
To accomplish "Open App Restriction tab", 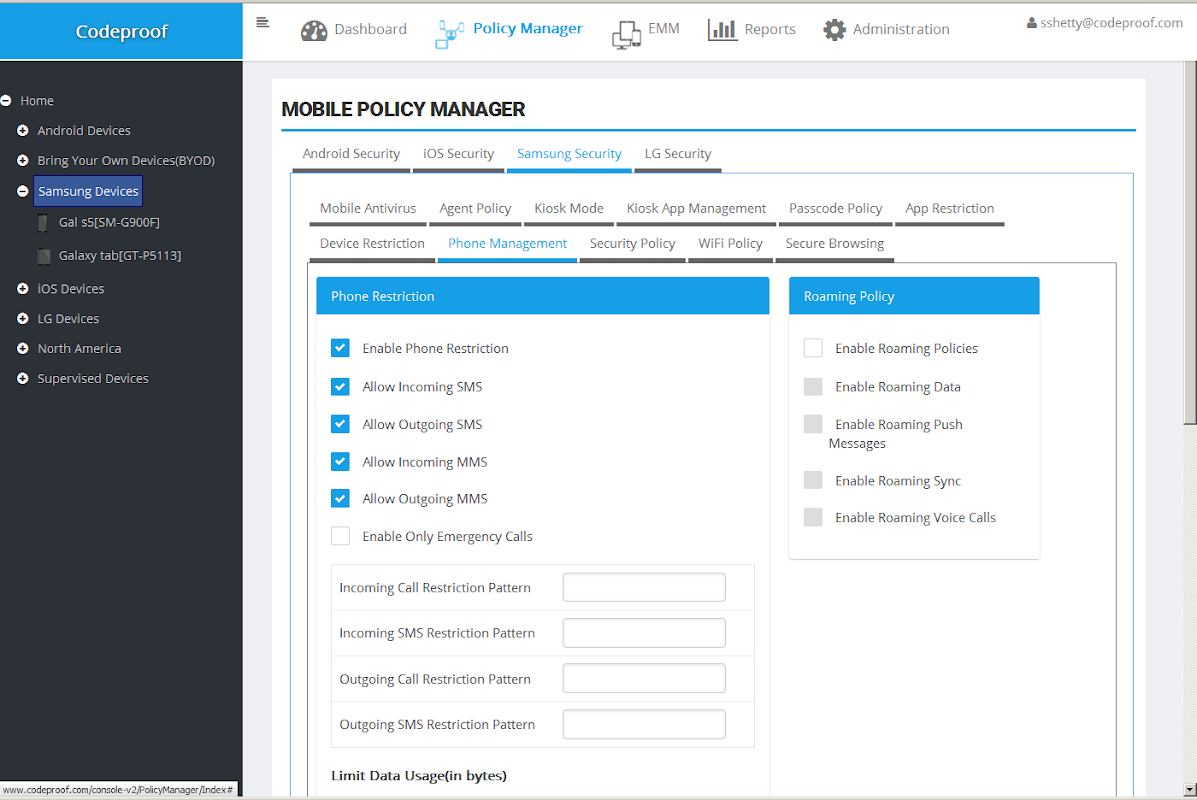I will click(x=950, y=208).
